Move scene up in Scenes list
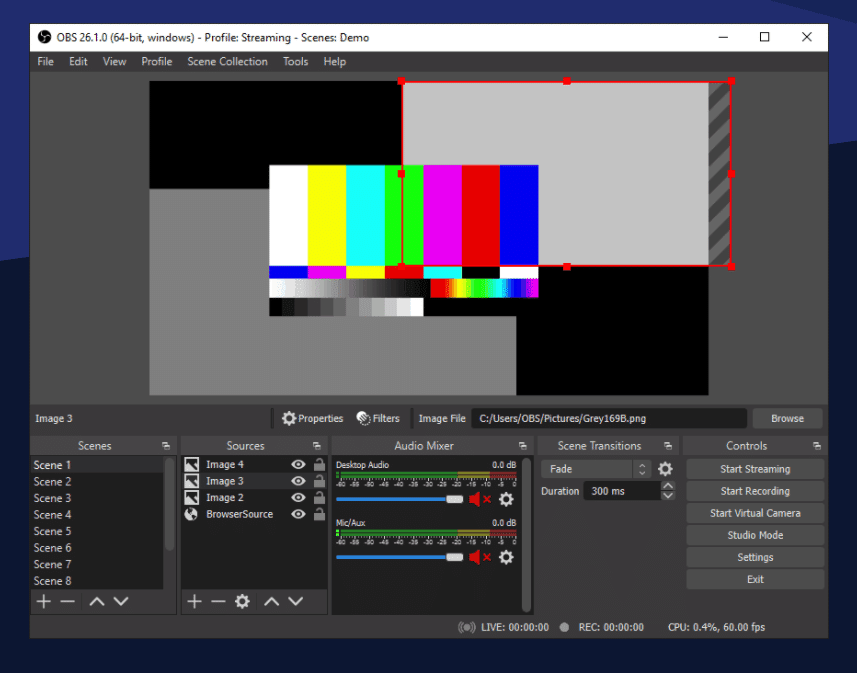 click(97, 601)
